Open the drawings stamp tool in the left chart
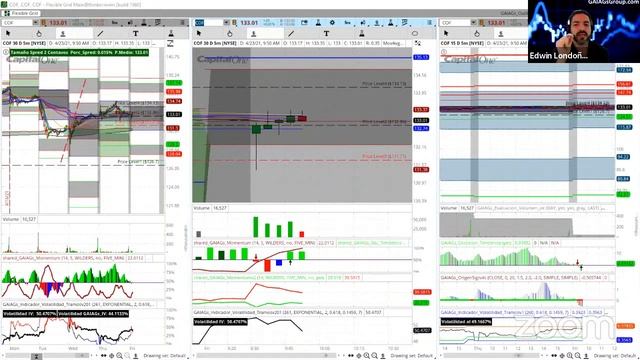 171,33
